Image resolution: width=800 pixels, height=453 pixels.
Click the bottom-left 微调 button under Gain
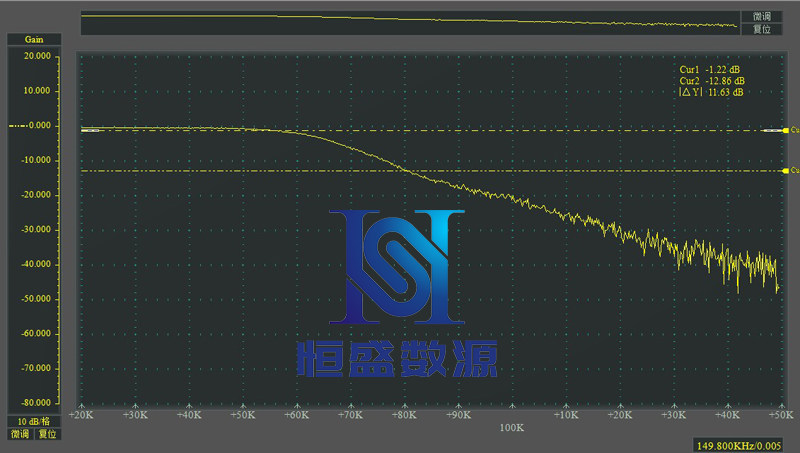pos(20,434)
